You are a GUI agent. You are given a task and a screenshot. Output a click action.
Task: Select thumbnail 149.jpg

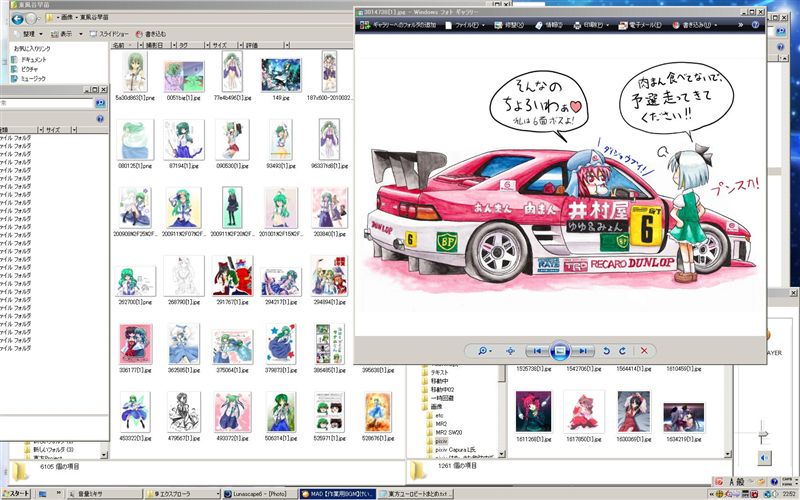coord(281,78)
